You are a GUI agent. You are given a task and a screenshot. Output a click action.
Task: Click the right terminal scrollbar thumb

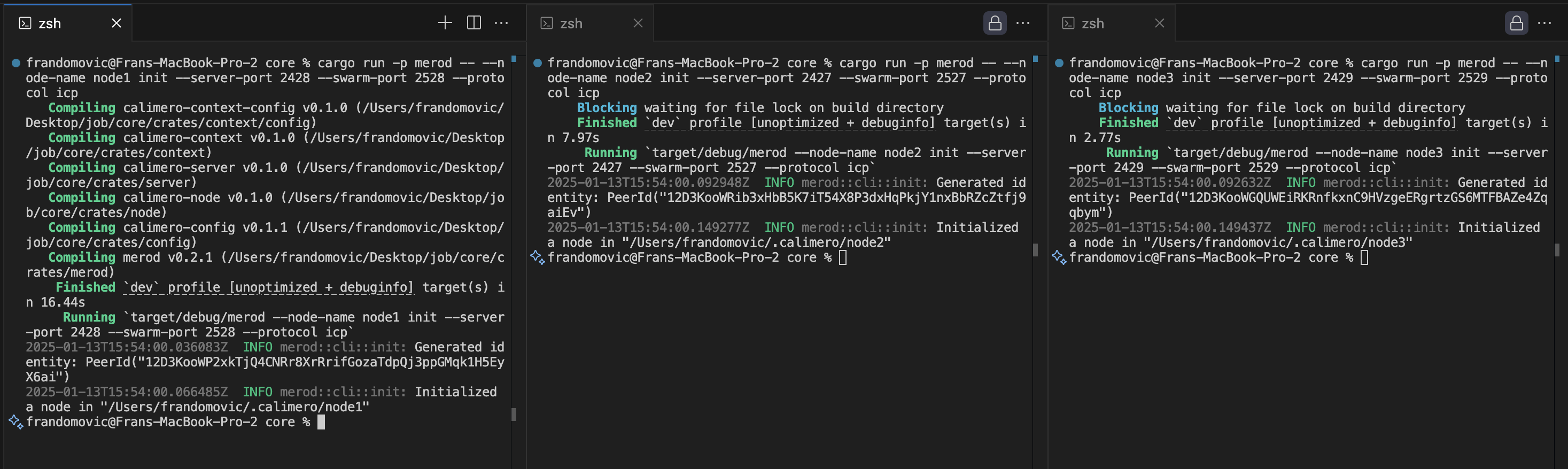point(1557,250)
